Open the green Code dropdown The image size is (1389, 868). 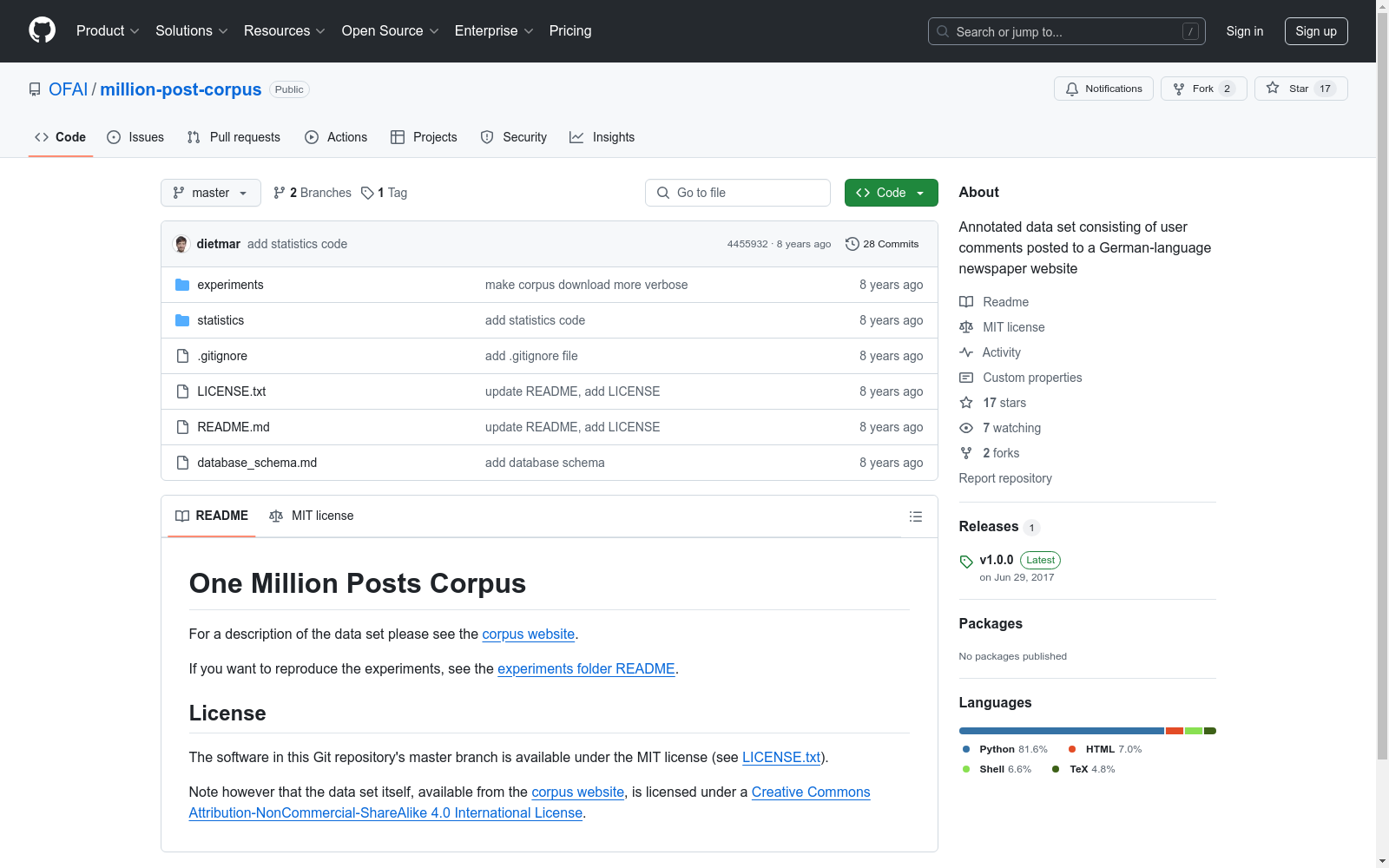(x=891, y=193)
